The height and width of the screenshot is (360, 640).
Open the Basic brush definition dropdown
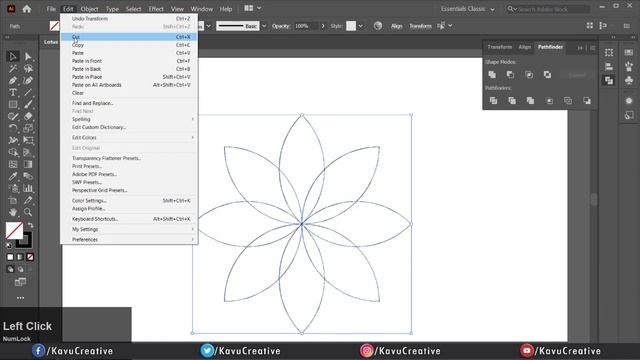pos(264,26)
